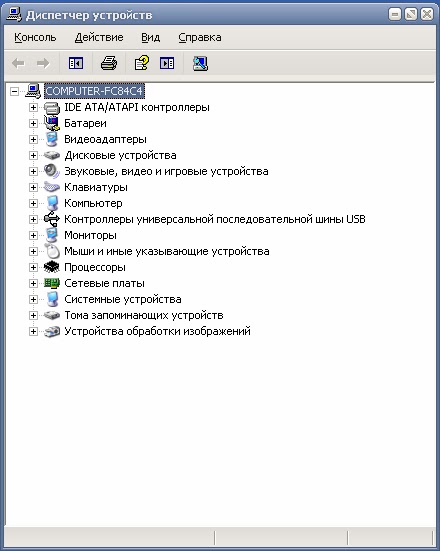Expand the Дисковые устройства node
Image resolution: width=440 pixels, height=551 pixels.
coord(33,155)
